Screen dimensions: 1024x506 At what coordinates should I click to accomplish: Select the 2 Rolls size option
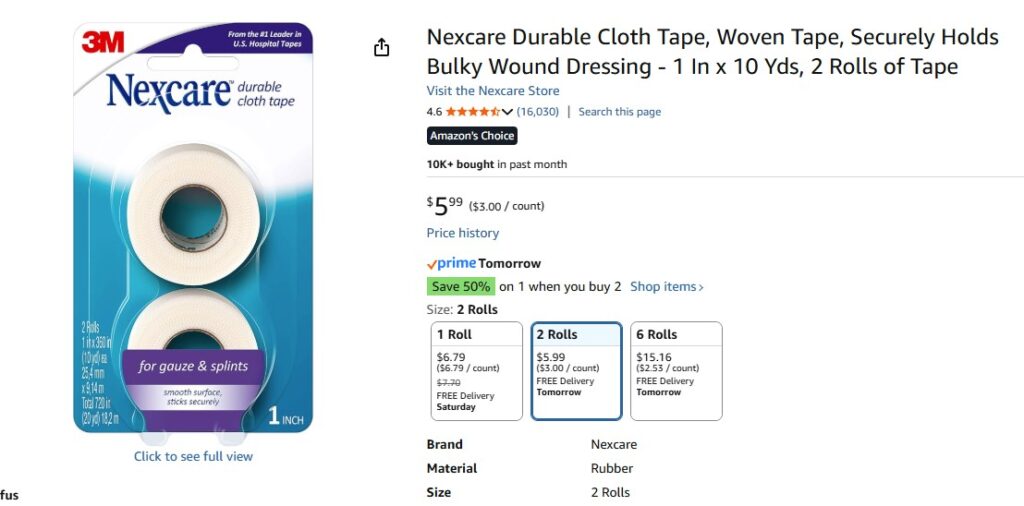click(x=576, y=370)
